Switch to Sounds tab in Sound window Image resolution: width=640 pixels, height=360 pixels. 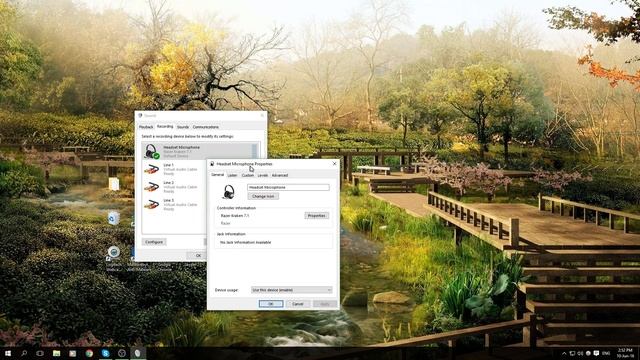183,127
